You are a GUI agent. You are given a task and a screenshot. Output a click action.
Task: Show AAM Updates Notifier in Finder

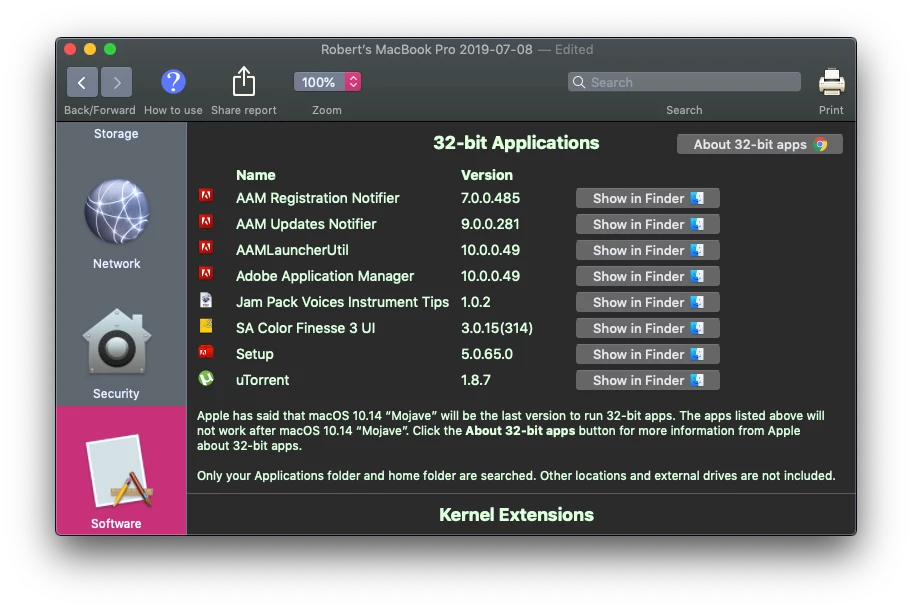(647, 224)
